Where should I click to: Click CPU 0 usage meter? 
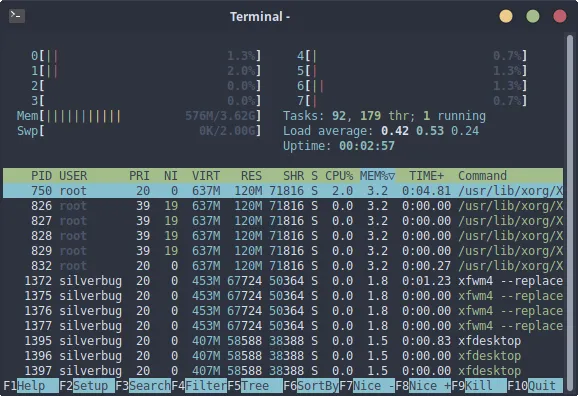tap(146, 56)
